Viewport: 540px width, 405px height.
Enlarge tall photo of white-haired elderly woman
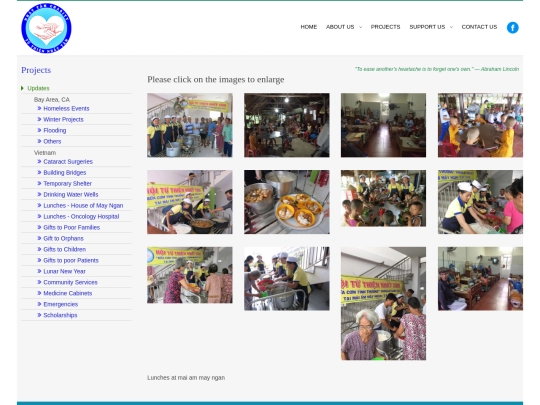(383, 303)
